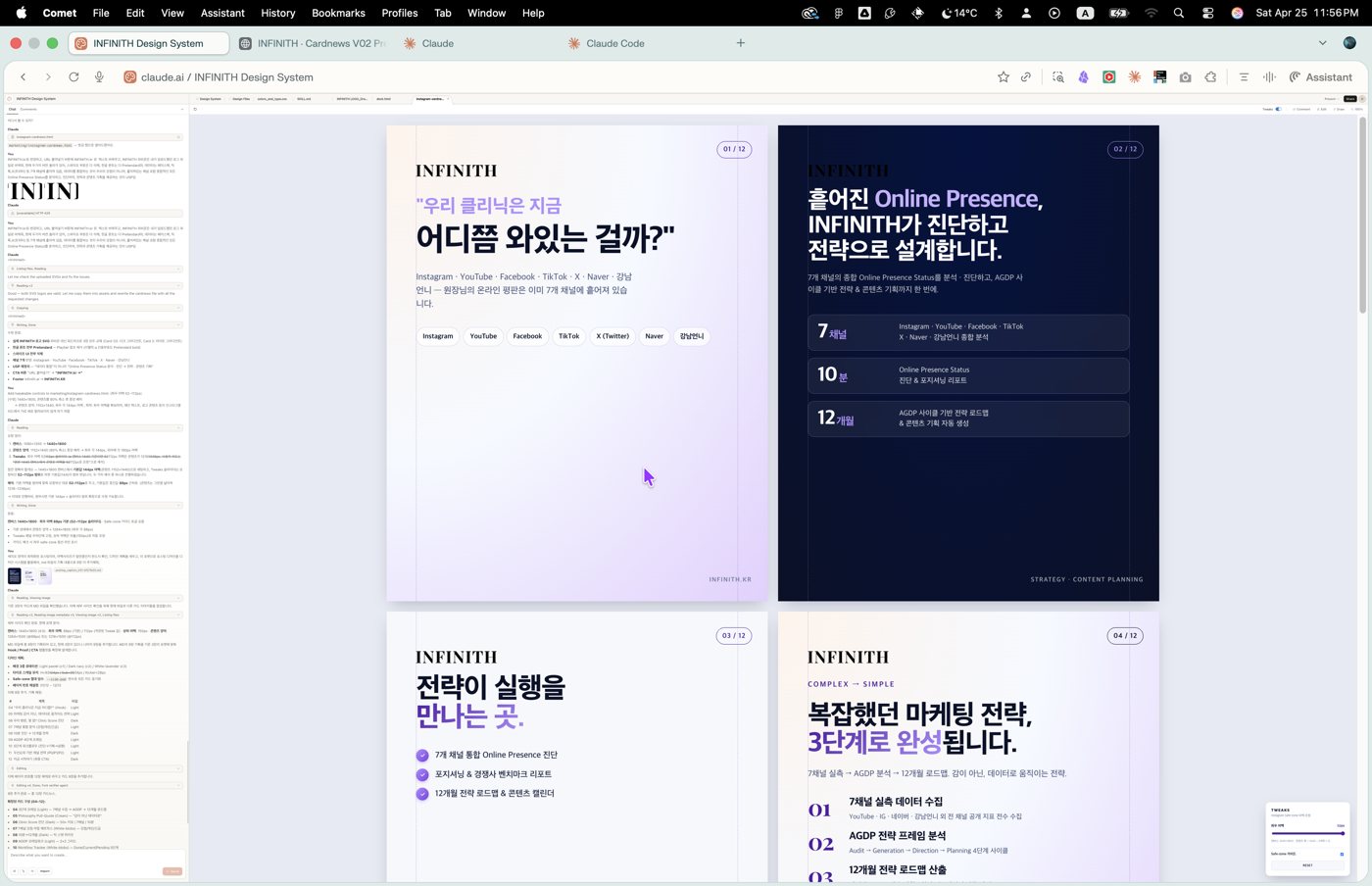This screenshot has height=886, width=1372.
Task: Bookmark this page with the star icon
Action: point(1004,76)
